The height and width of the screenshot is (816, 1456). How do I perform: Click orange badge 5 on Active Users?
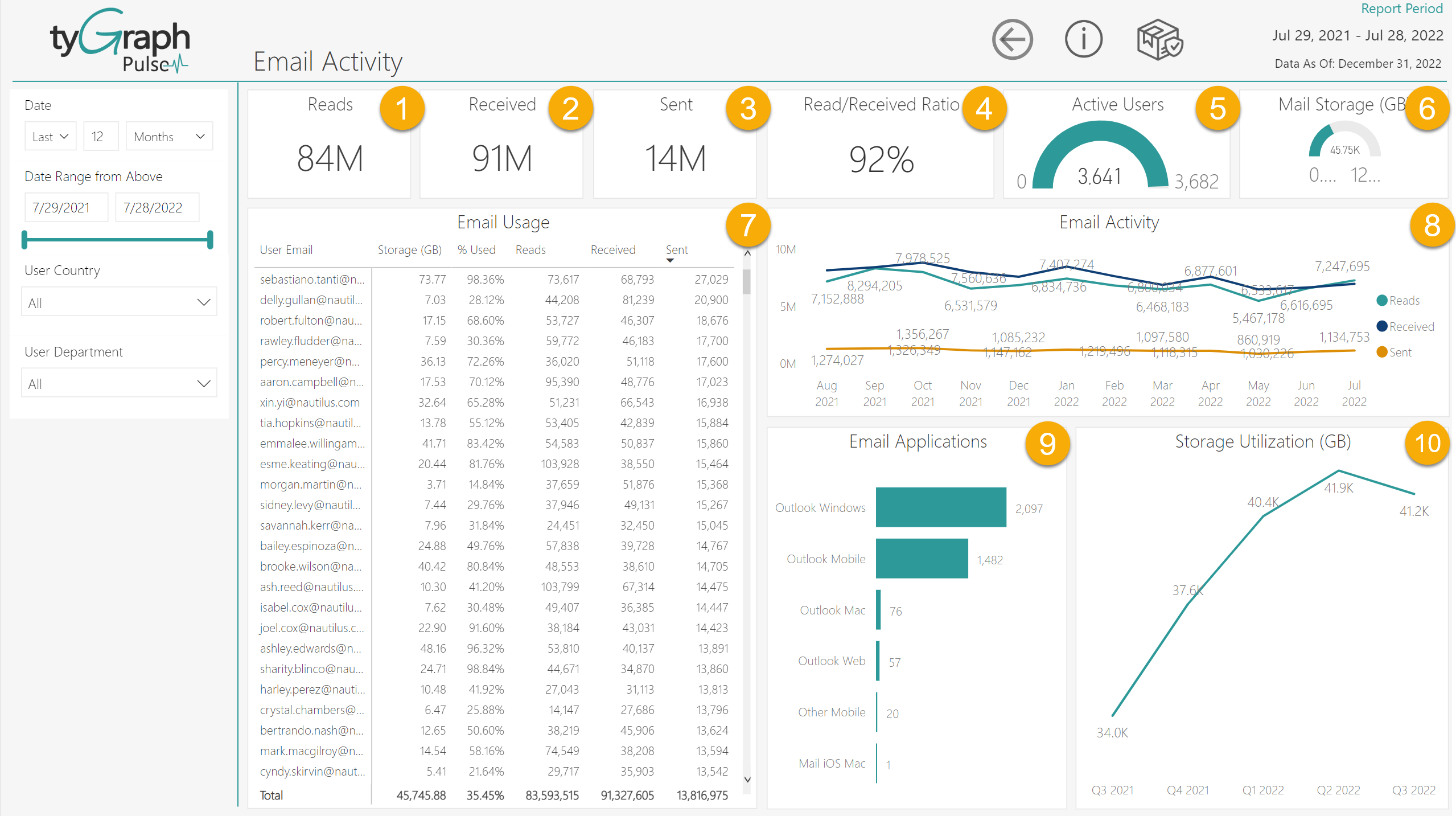1217,109
